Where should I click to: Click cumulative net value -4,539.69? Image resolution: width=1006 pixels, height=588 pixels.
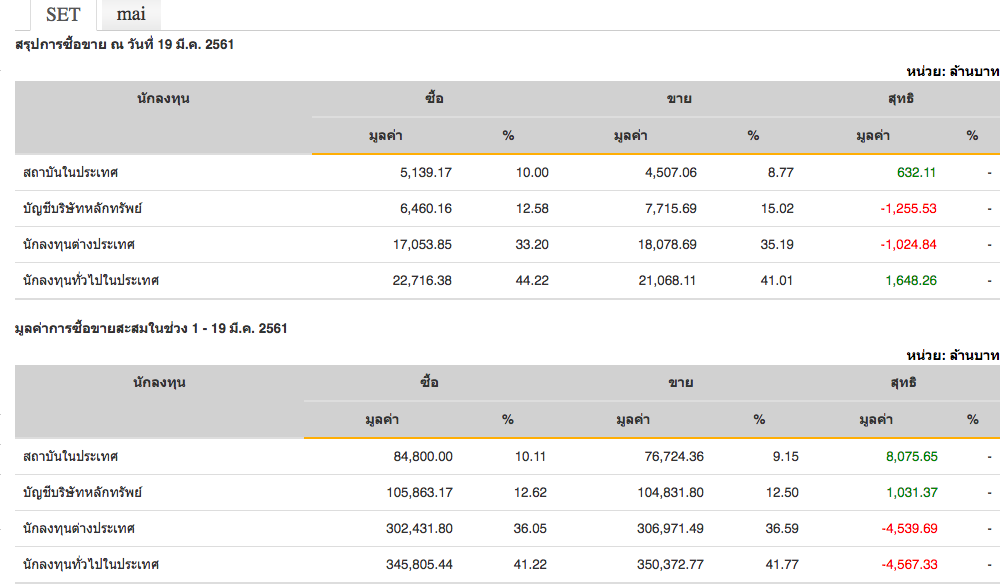(x=908, y=528)
